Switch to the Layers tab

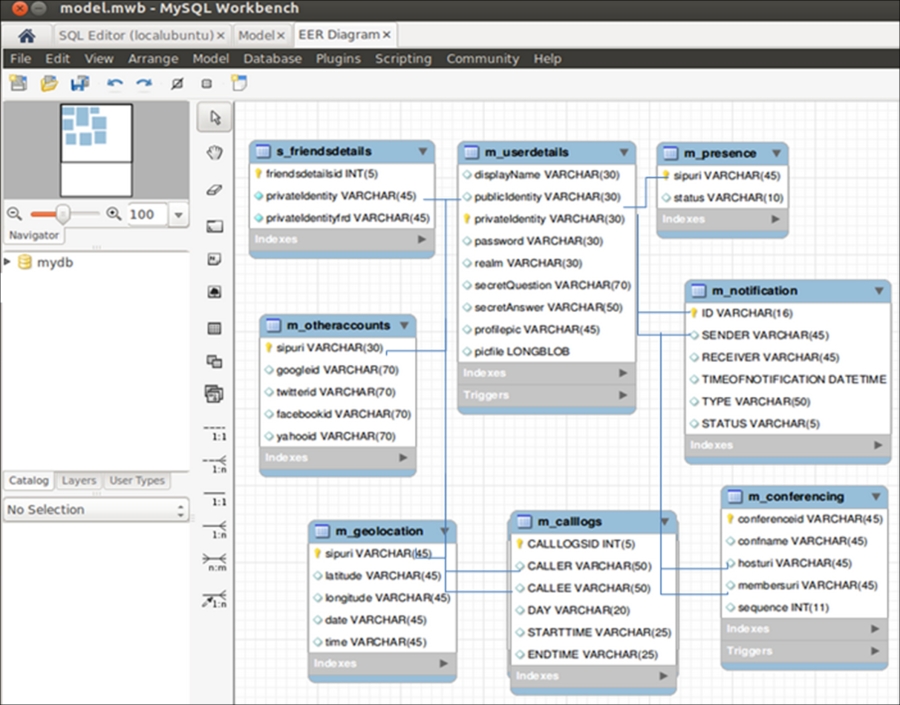tap(79, 481)
